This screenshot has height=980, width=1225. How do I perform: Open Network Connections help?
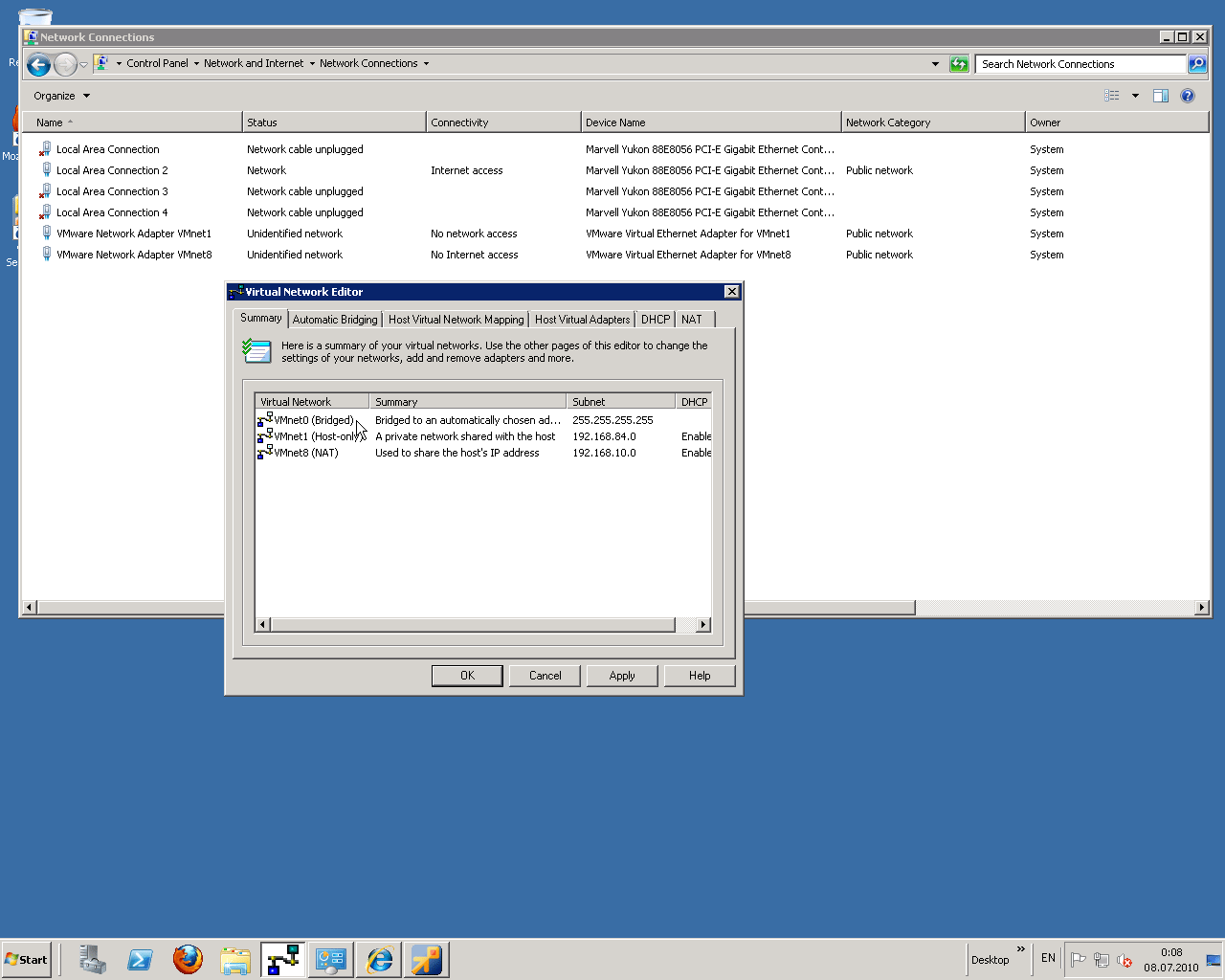point(1188,96)
